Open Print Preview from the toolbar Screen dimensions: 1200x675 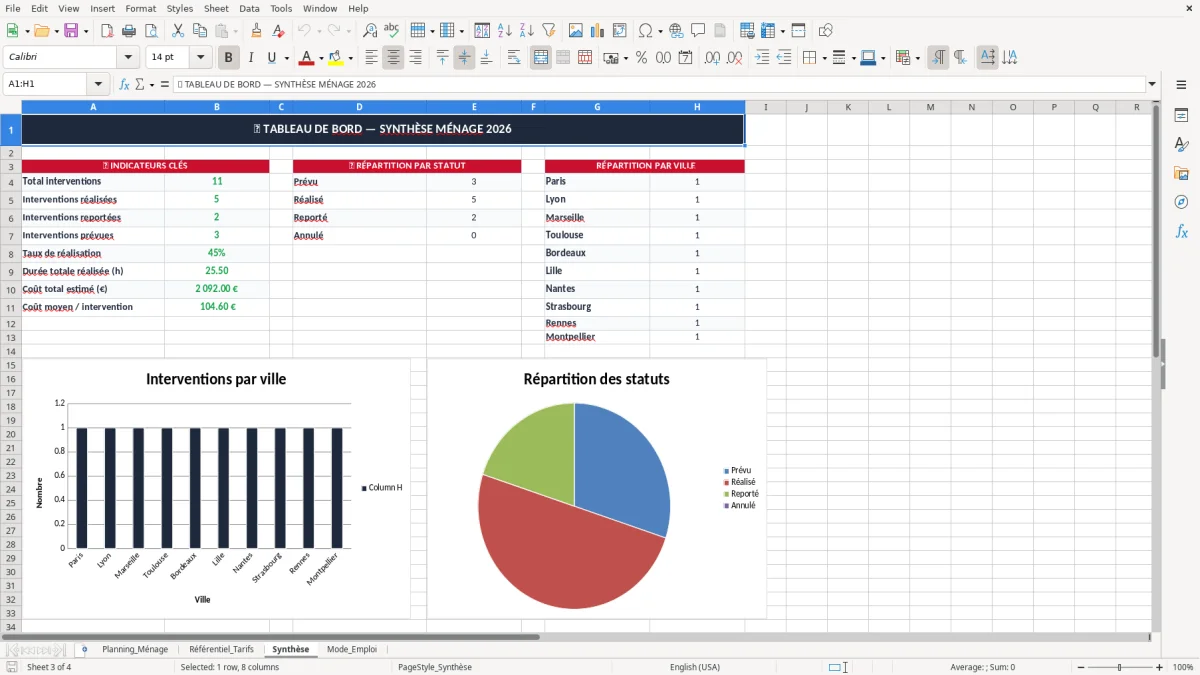(151, 31)
